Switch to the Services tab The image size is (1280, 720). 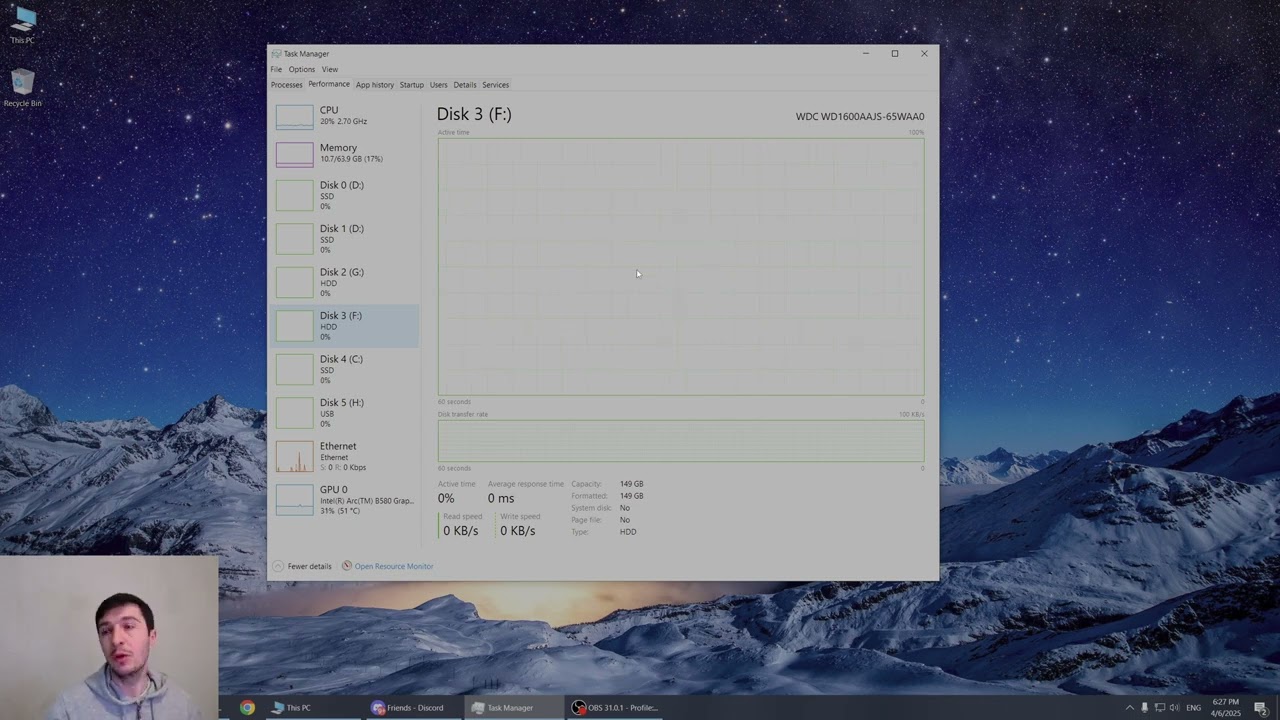(496, 85)
